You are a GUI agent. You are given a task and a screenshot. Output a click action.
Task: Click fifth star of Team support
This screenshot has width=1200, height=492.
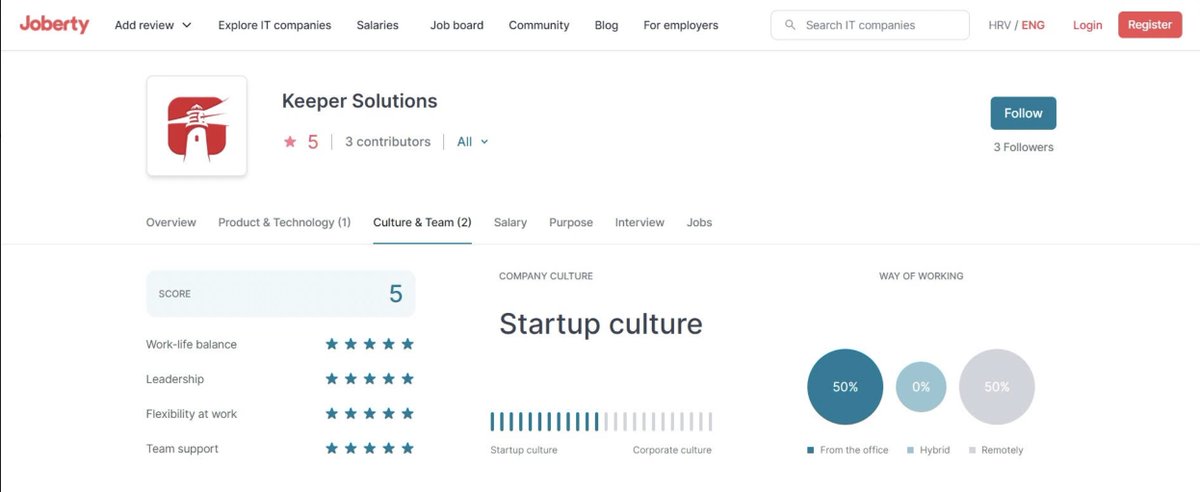point(407,449)
